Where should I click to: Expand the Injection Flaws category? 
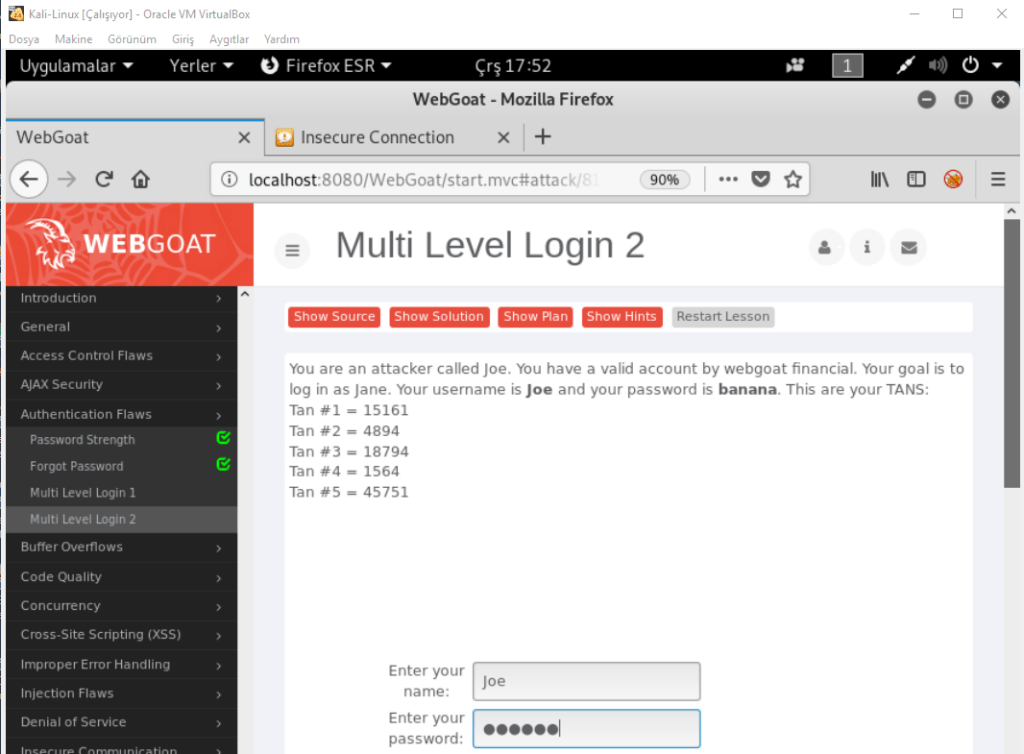coord(118,693)
